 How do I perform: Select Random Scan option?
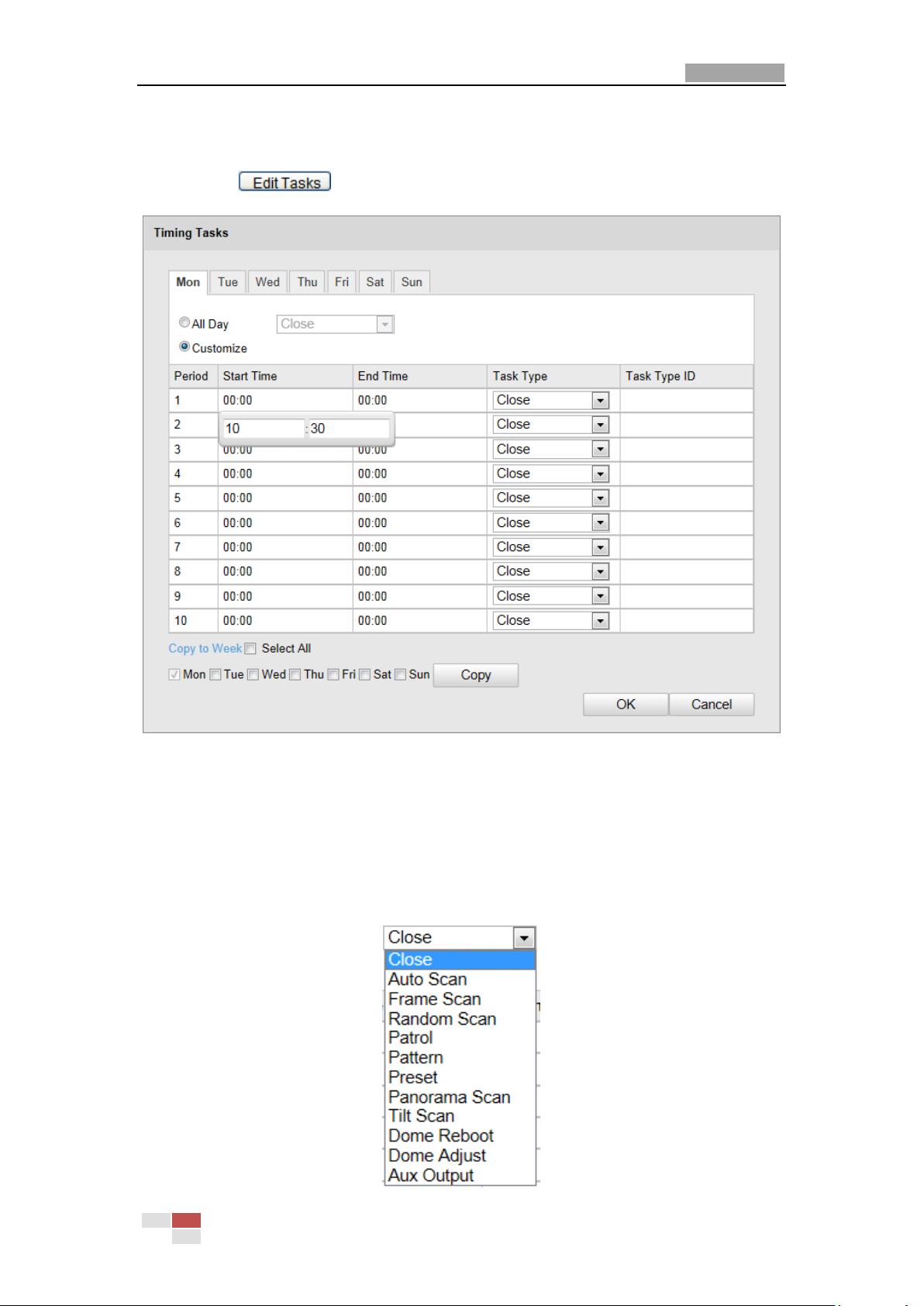tap(460, 1019)
